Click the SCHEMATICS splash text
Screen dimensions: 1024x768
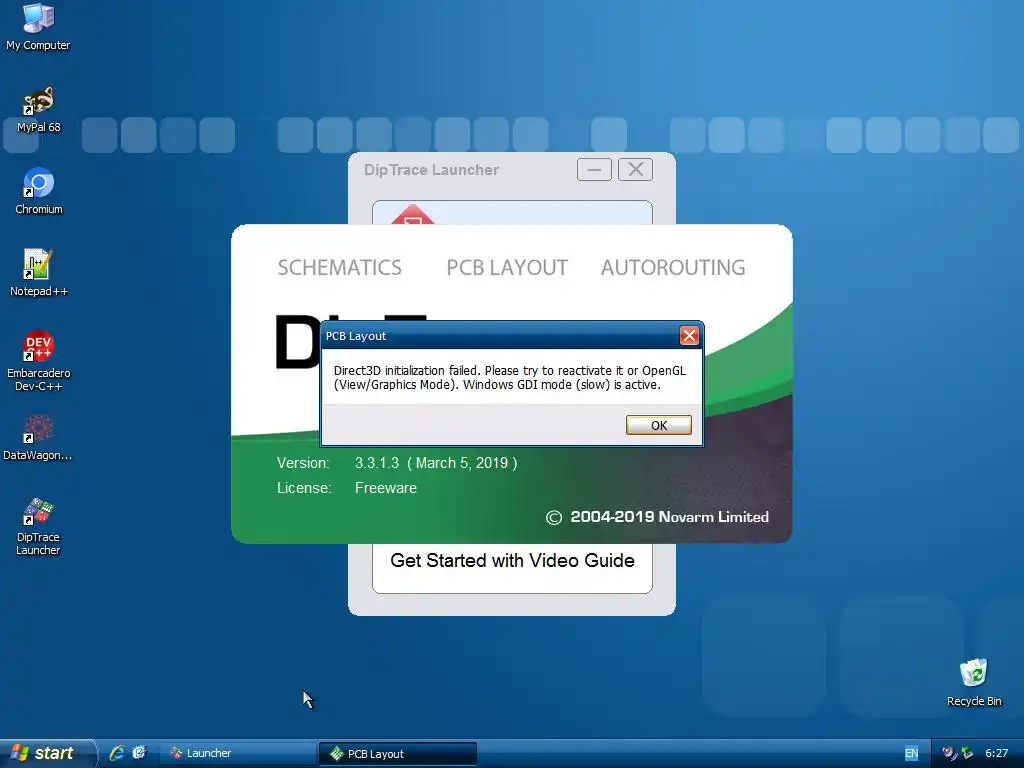[x=340, y=268]
